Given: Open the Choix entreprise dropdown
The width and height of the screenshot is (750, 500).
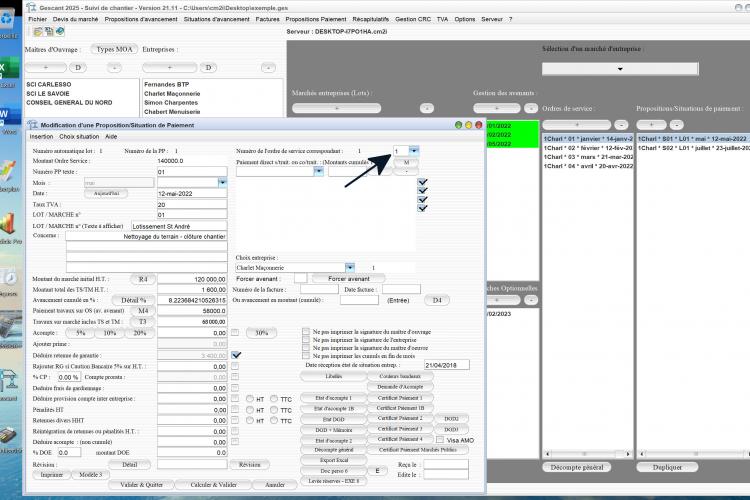Looking at the screenshot, I should [350, 267].
